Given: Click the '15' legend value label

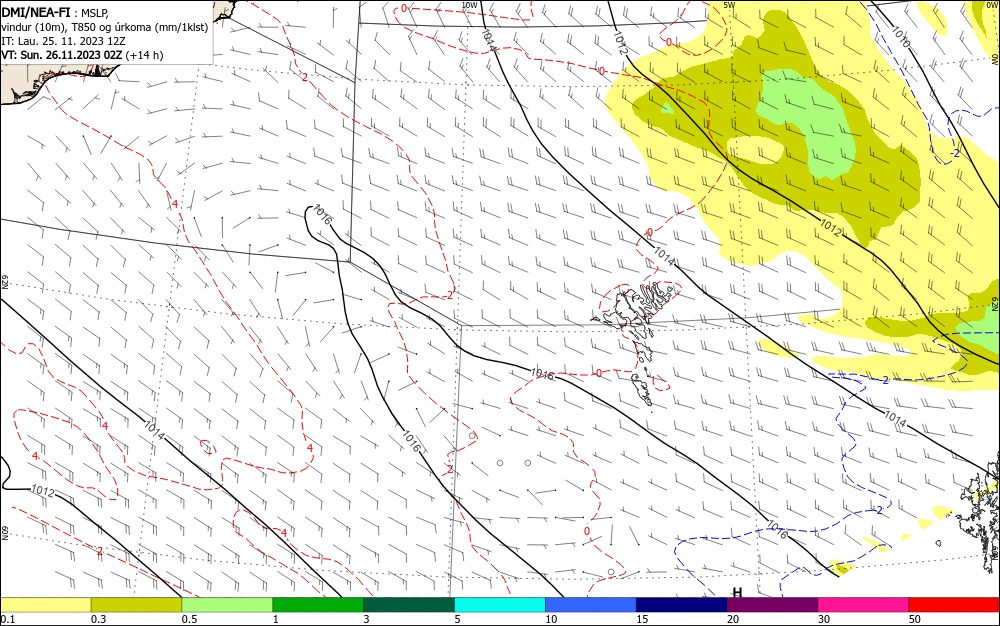Looking at the screenshot, I should tap(642, 620).
